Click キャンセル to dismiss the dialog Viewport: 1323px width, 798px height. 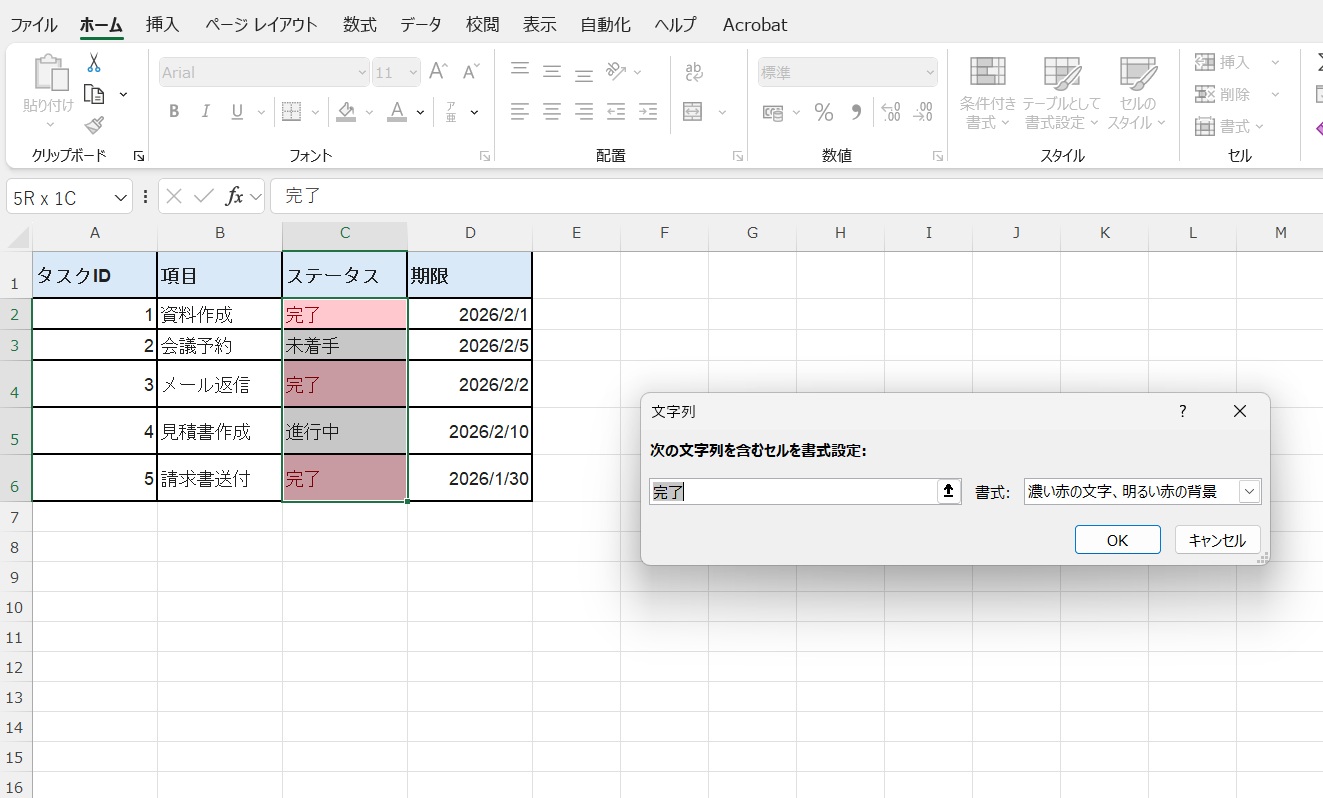(1217, 539)
